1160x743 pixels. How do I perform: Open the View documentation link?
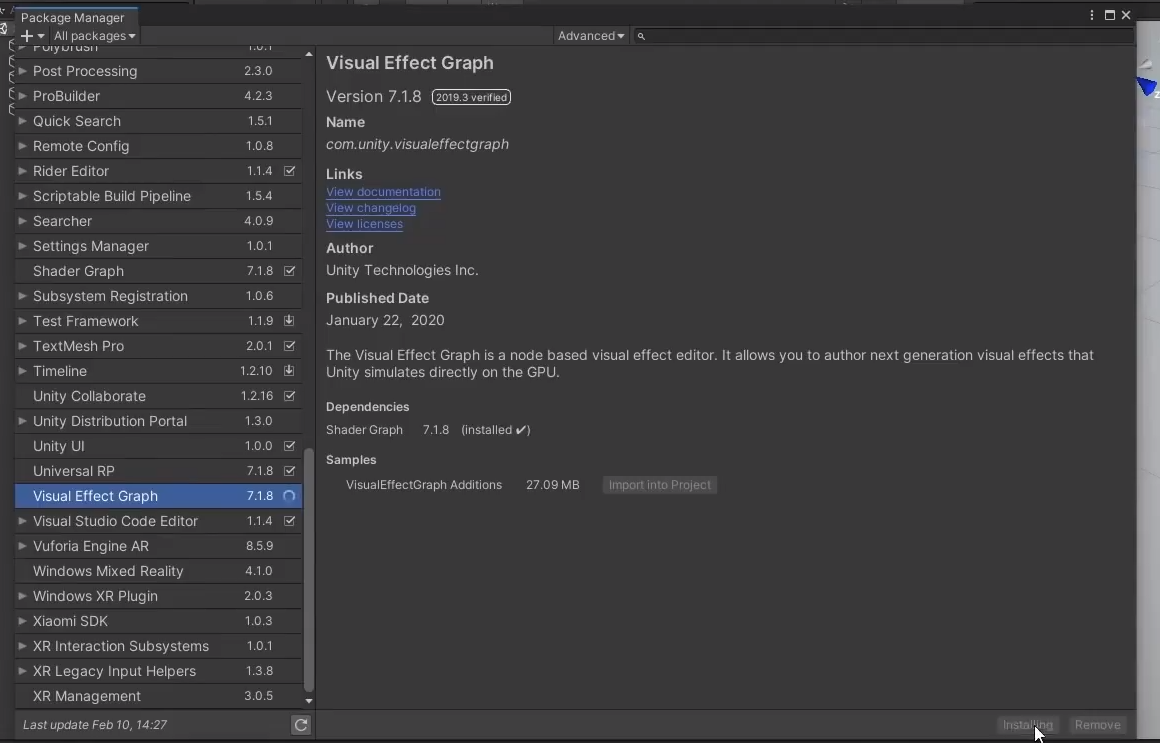tap(383, 192)
